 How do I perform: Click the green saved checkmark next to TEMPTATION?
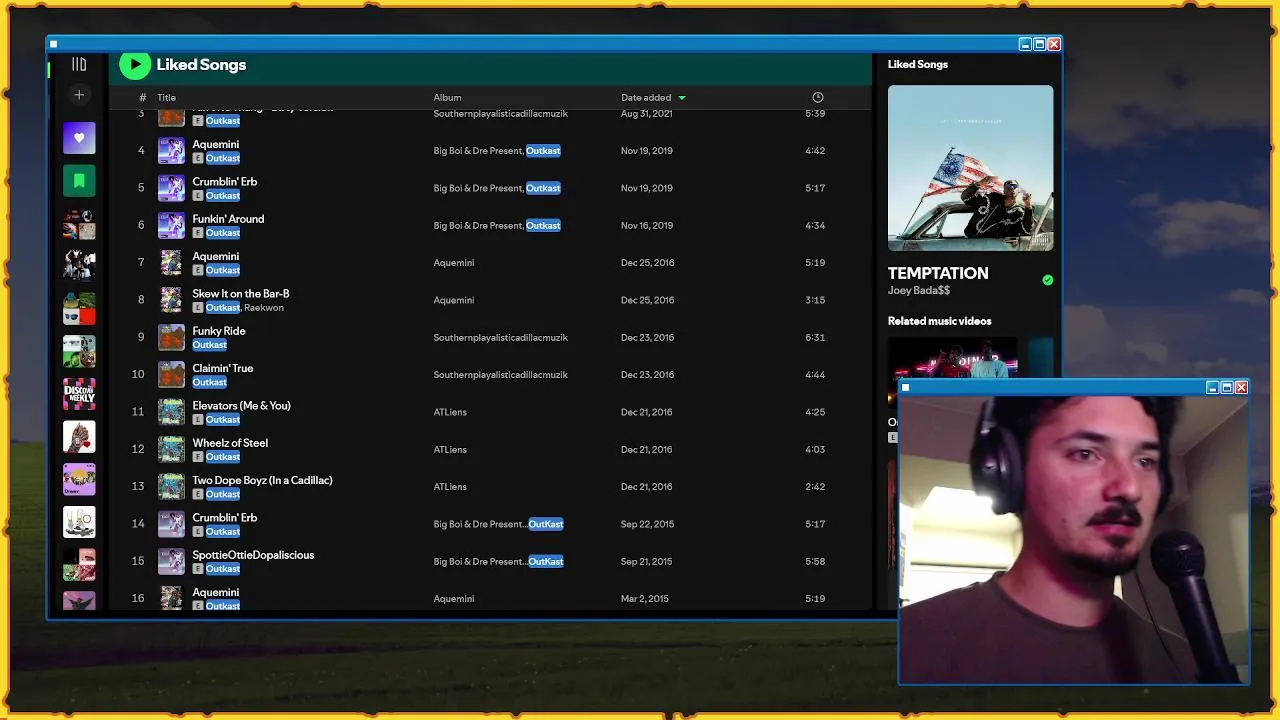point(1047,280)
